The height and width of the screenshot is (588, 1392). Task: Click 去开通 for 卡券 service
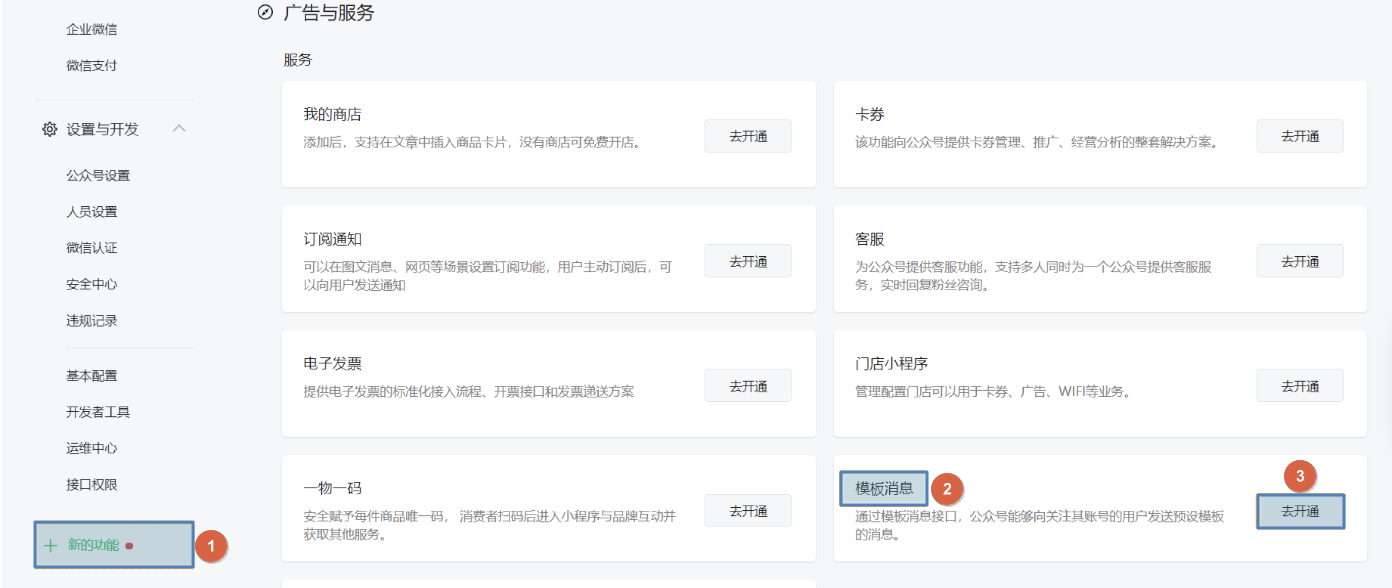pos(1299,136)
